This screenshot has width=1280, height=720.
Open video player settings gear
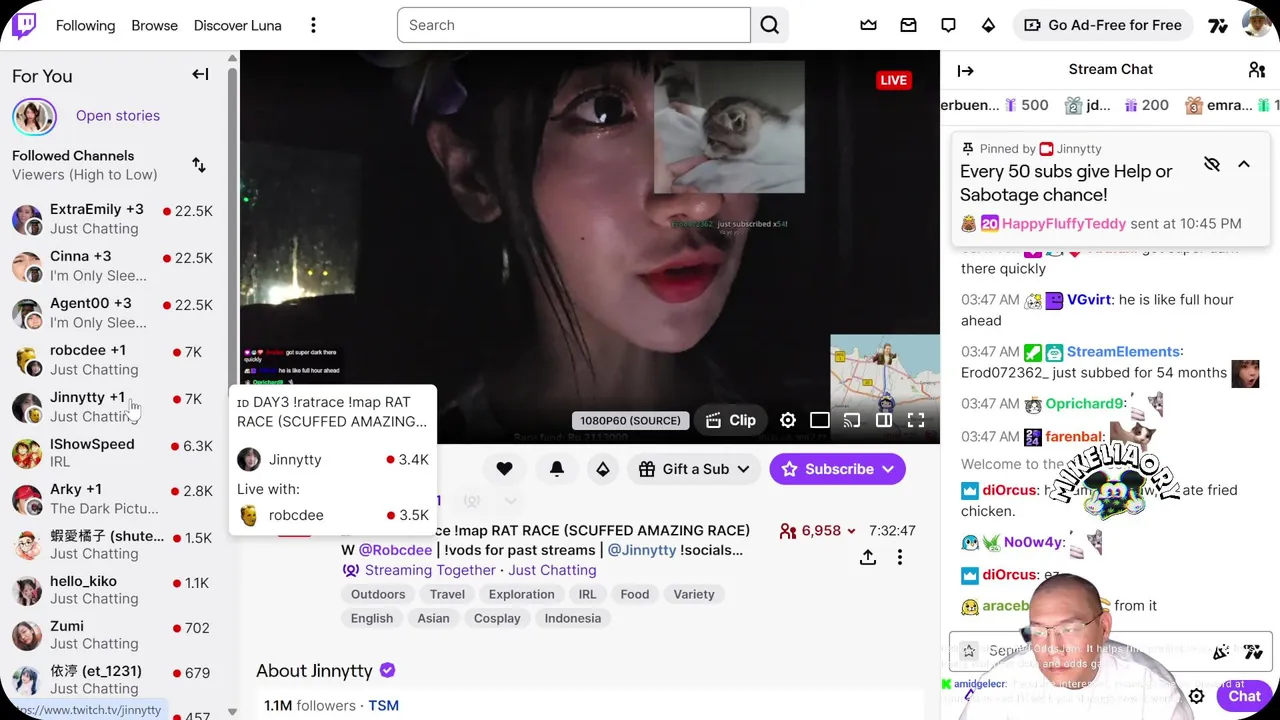(x=788, y=420)
